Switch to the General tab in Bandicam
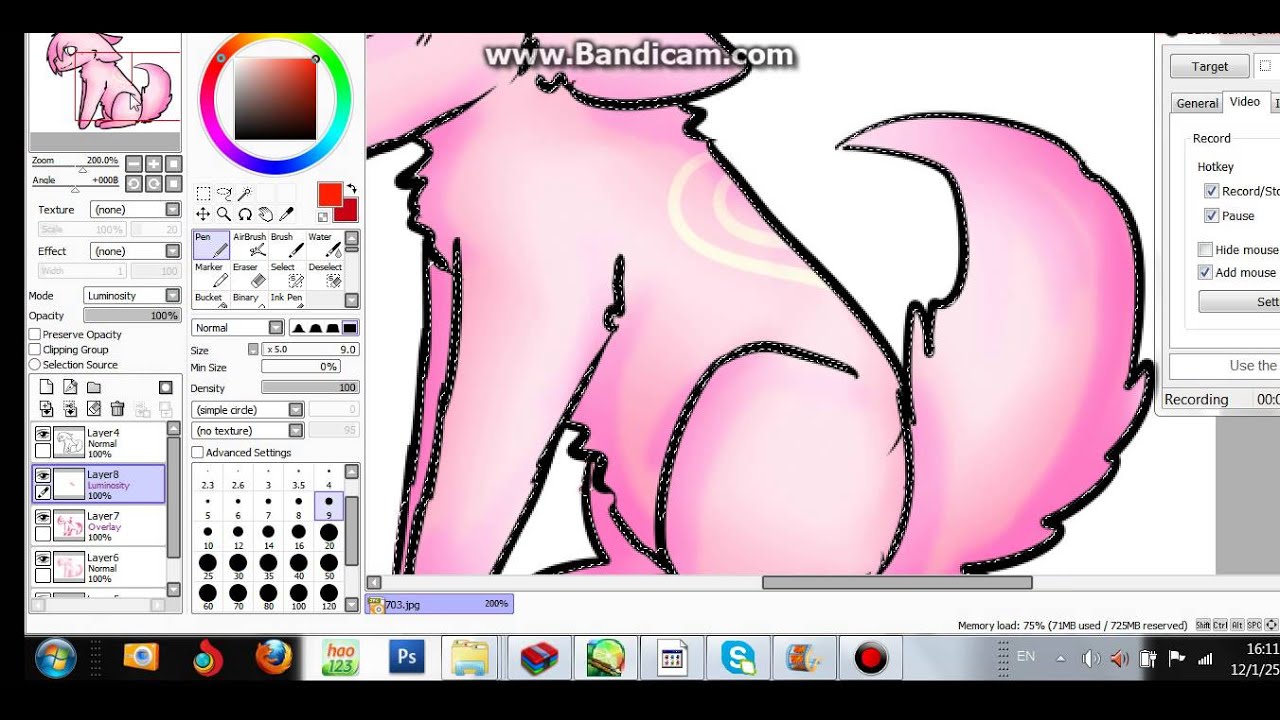Viewport: 1280px width, 720px height. coord(1197,103)
